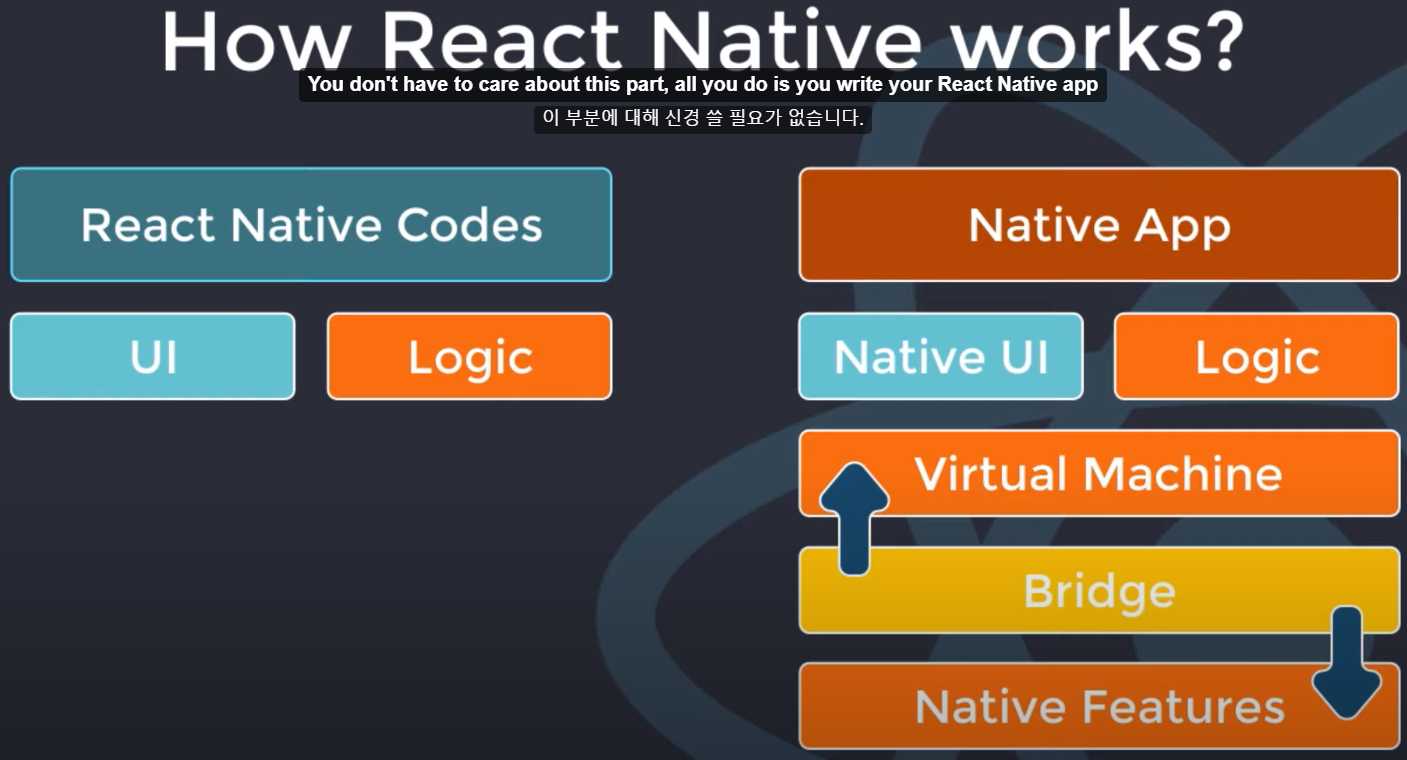This screenshot has width=1407, height=760.
Task: Click the "Native UI" box
Action: tap(941, 356)
